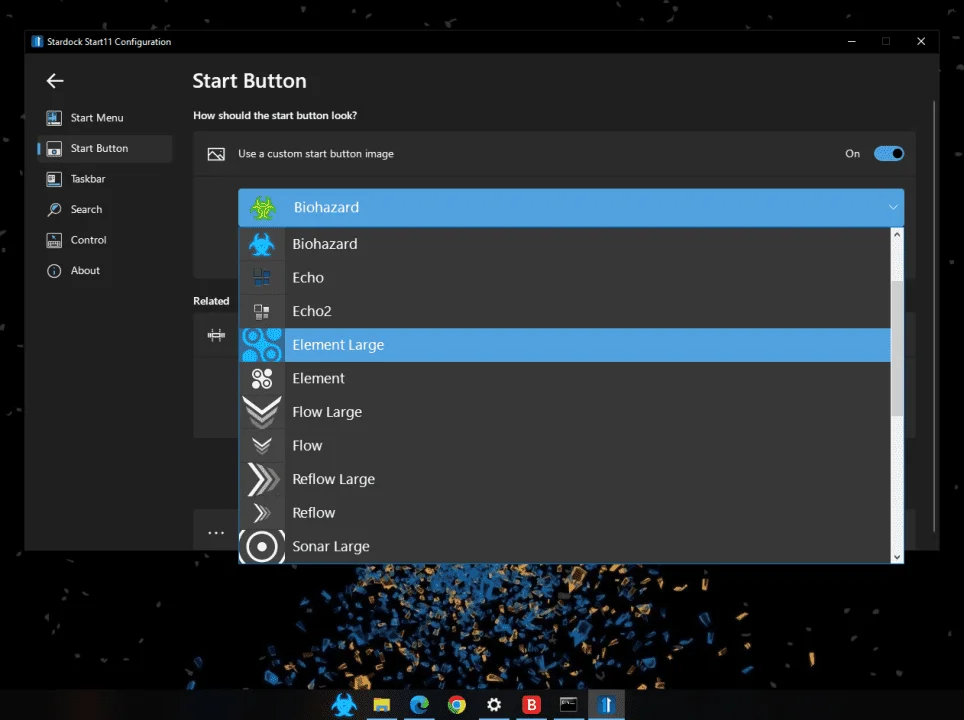This screenshot has height=720, width=964.
Task: Click the small Flow chevron icon
Action: tap(262, 446)
